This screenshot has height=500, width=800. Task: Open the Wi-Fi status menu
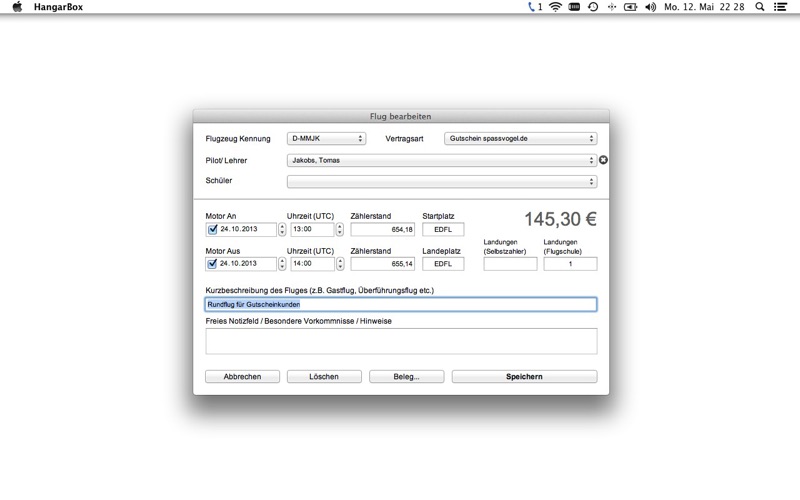(x=555, y=7)
